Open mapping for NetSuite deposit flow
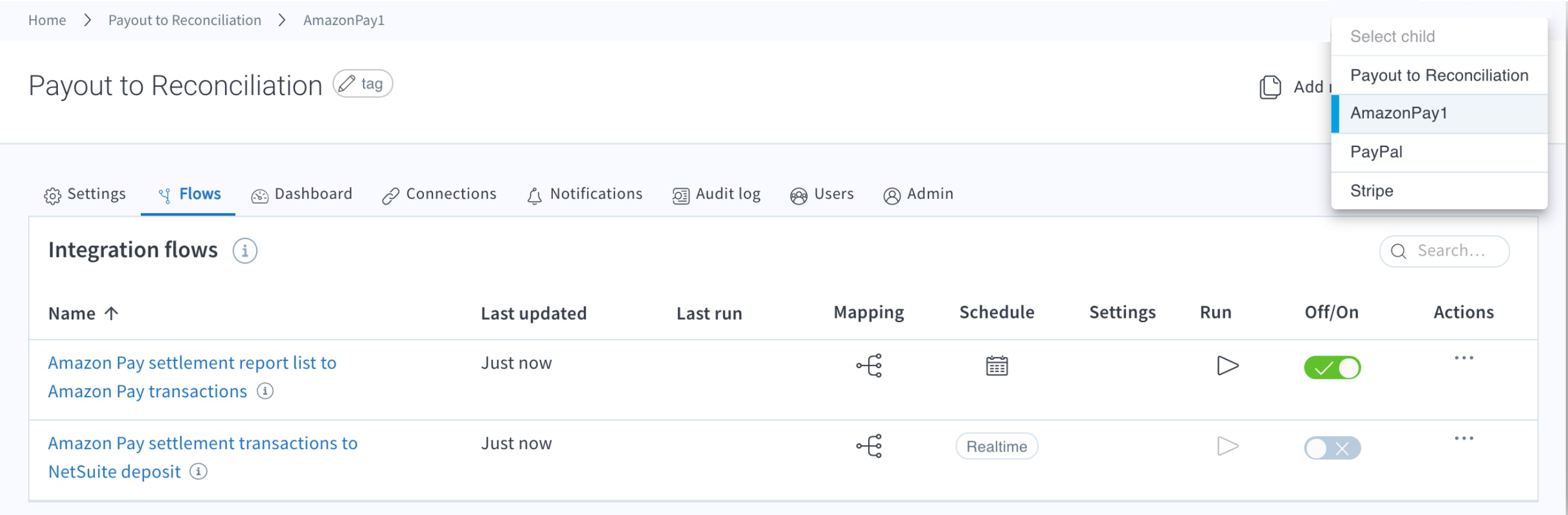The width and height of the screenshot is (1568, 515). 869,446
